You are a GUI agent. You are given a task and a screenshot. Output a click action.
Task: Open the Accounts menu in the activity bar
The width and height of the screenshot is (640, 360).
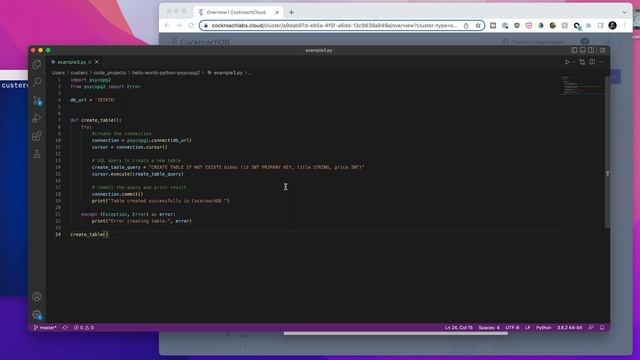click(x=37, y=296)
